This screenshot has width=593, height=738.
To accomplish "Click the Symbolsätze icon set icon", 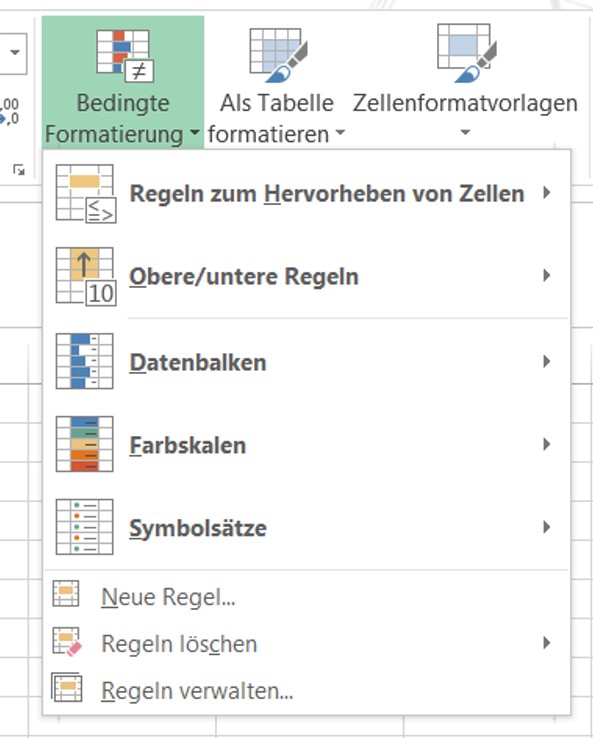I will tap(85, 527).
